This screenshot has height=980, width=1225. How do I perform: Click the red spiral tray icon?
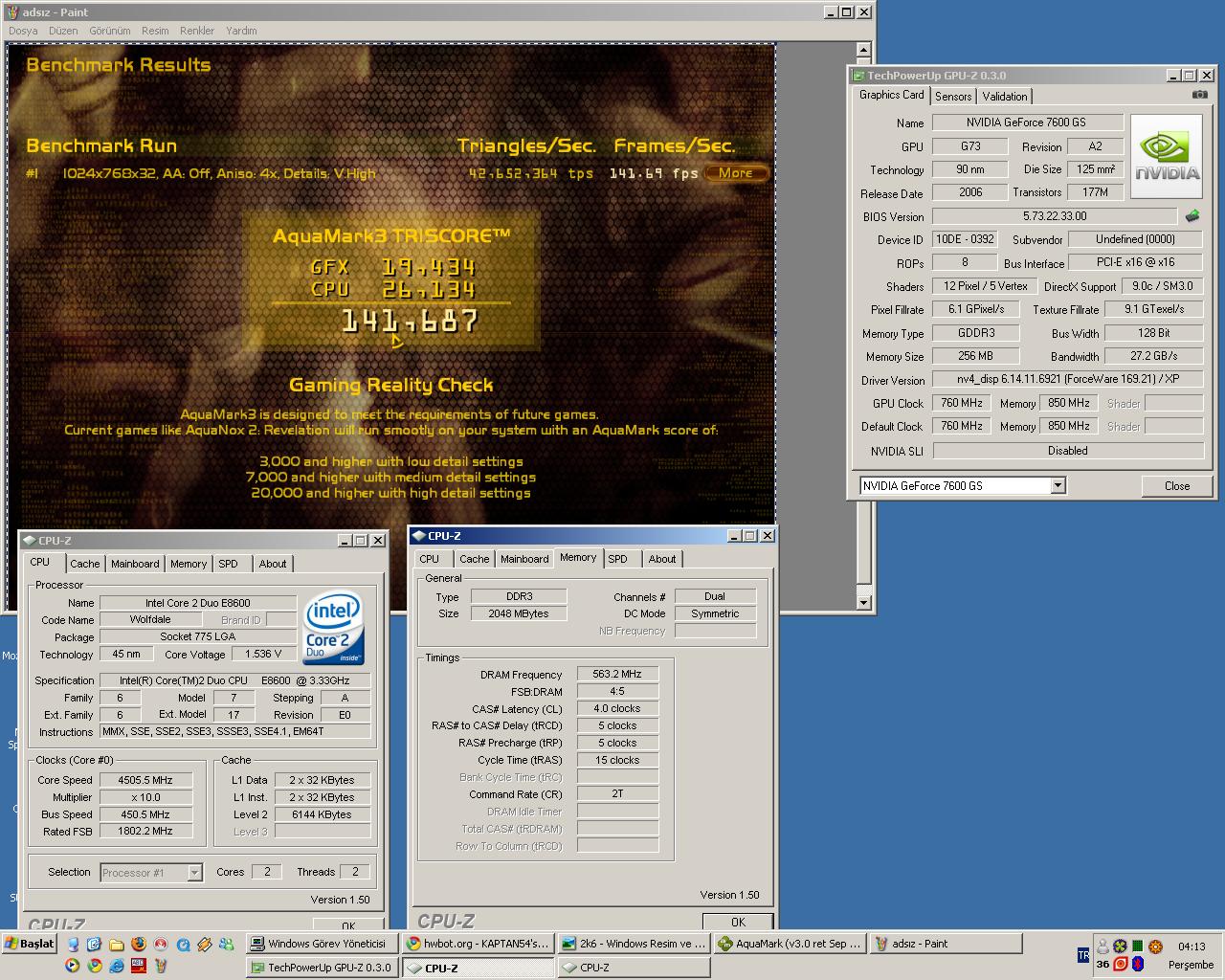[x=1121, y=964]
